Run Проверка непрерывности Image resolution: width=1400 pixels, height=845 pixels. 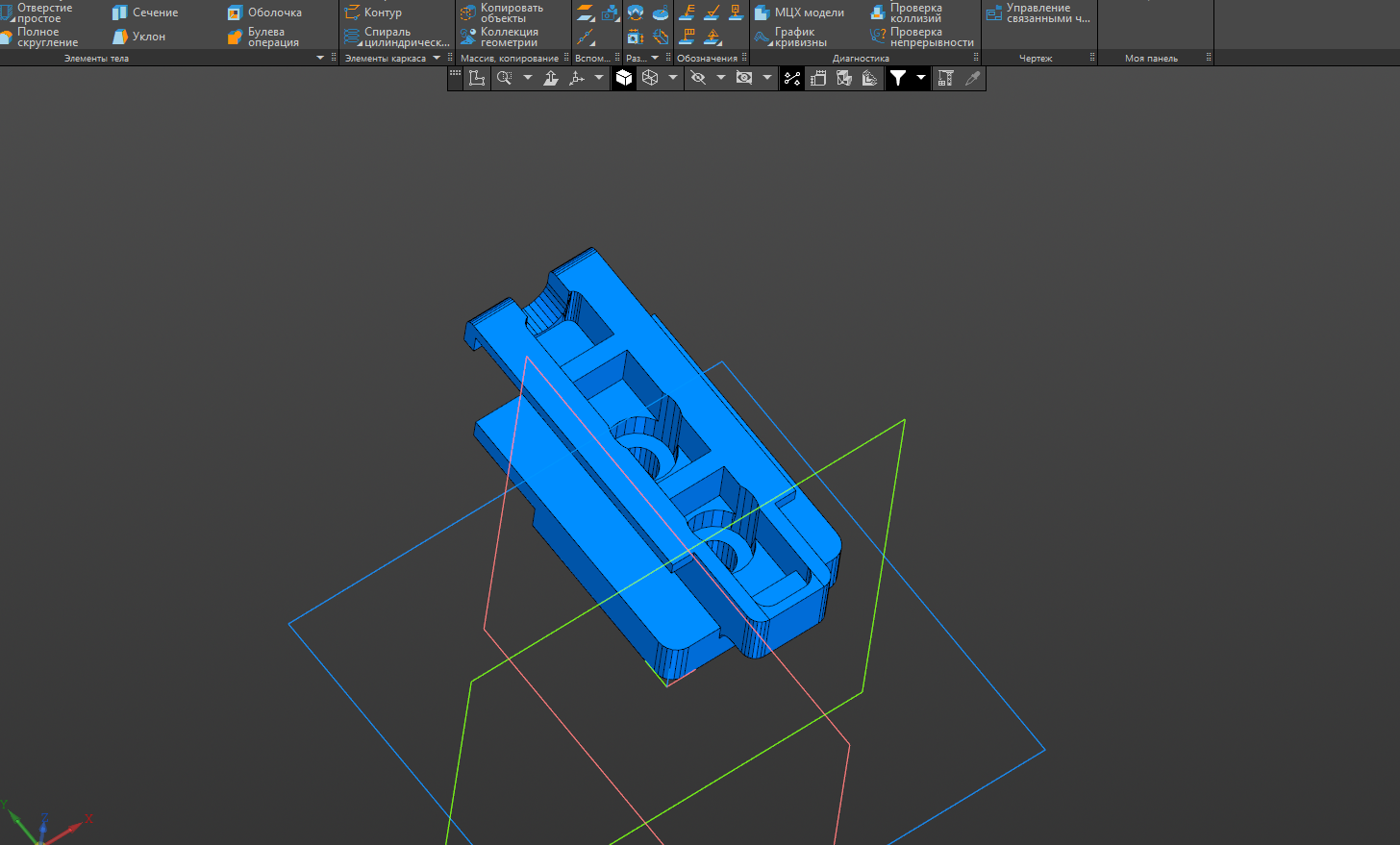pos(921,37)
